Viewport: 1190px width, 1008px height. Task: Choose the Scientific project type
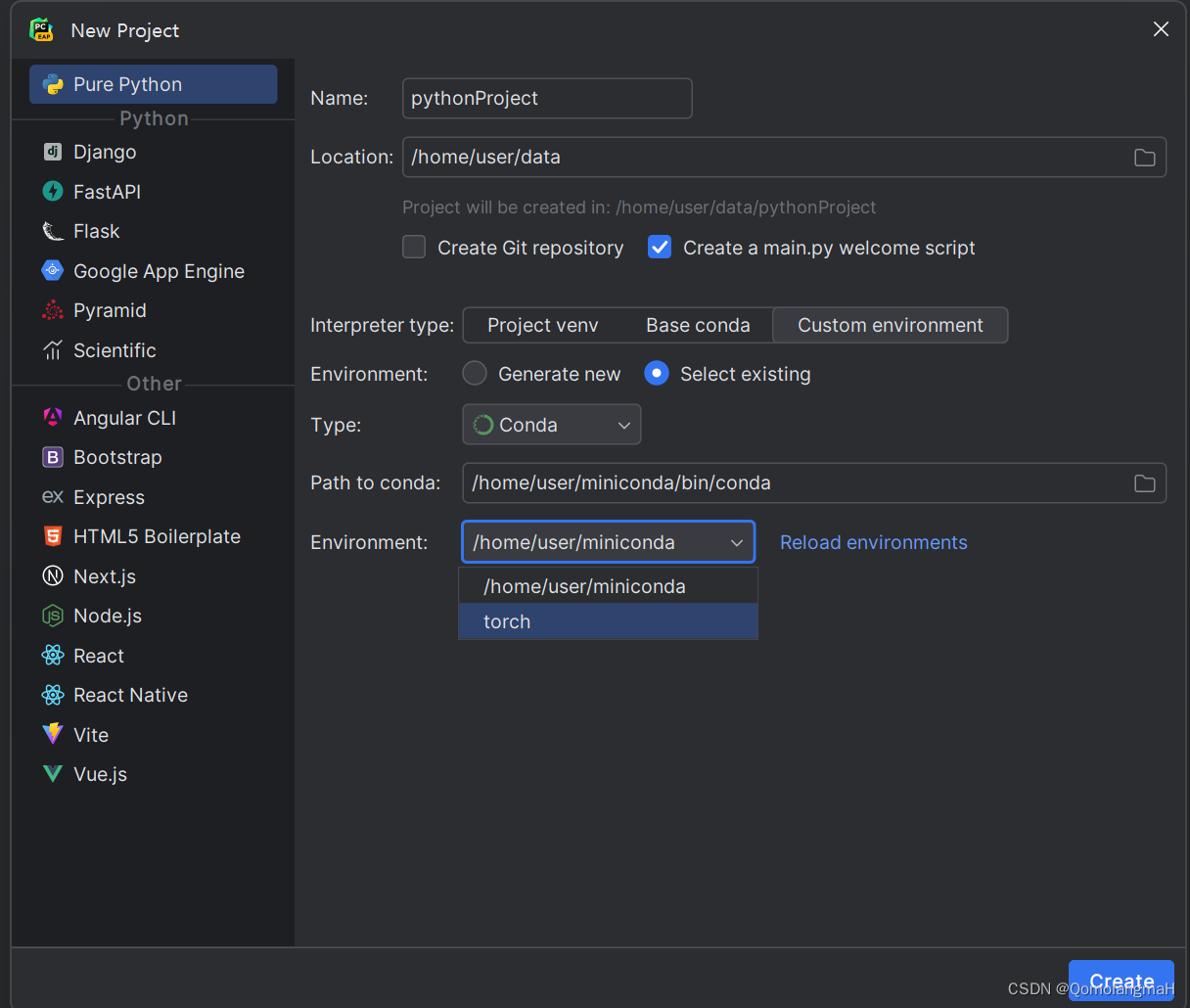pos(114,349)
